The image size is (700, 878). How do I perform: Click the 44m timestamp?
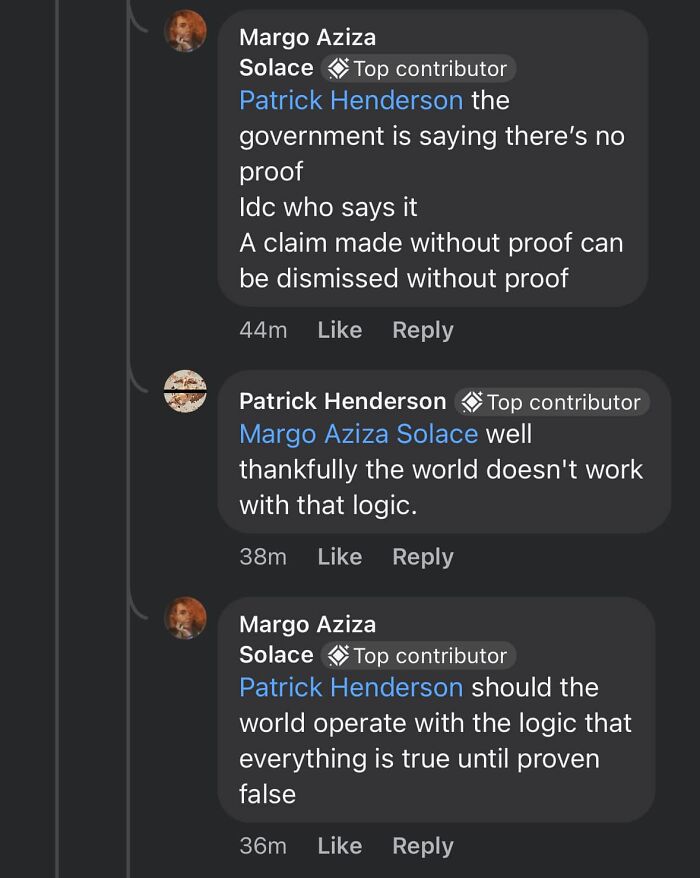(263, 330)
